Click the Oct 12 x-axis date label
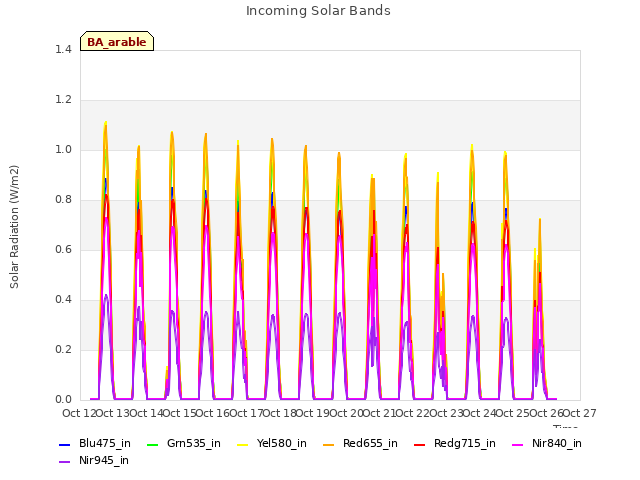This screenshot has height=480, width=640. (79, 413)
